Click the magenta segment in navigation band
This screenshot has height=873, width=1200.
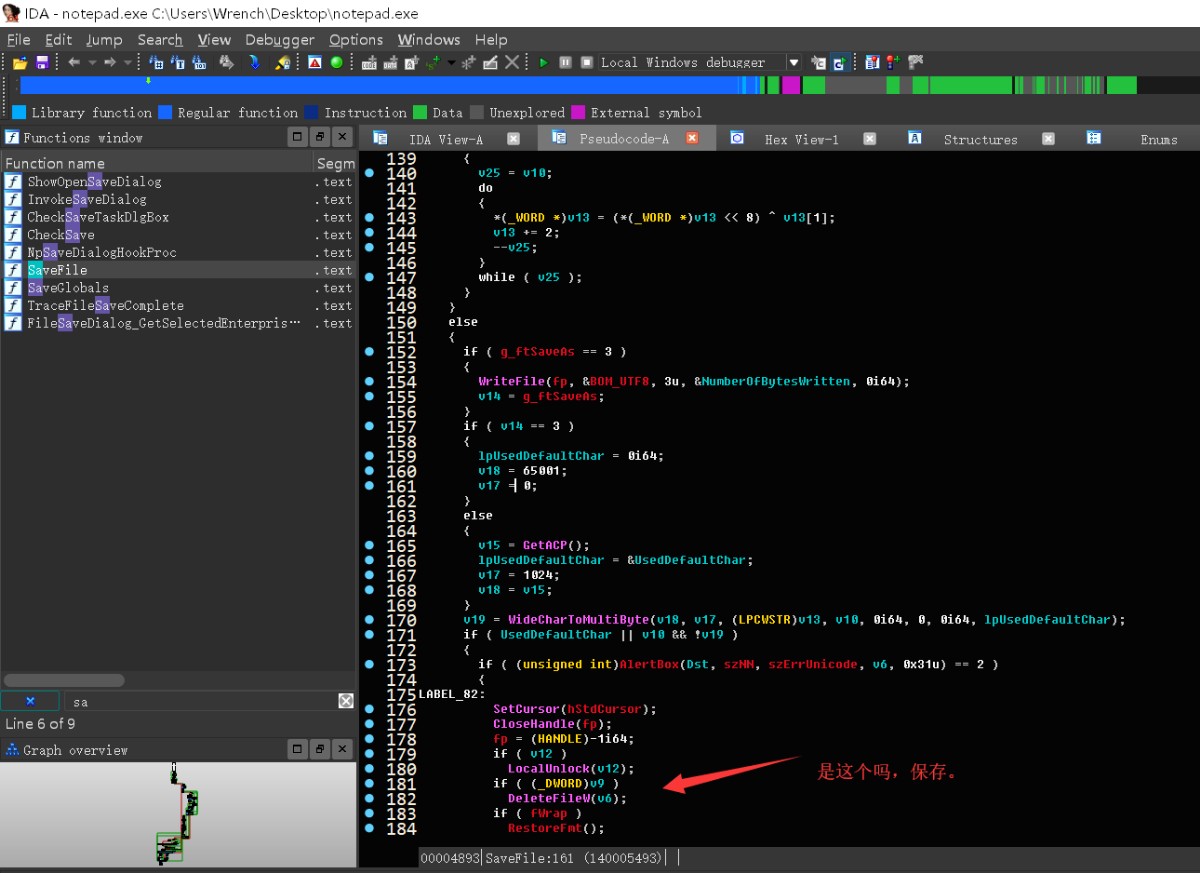791,85
